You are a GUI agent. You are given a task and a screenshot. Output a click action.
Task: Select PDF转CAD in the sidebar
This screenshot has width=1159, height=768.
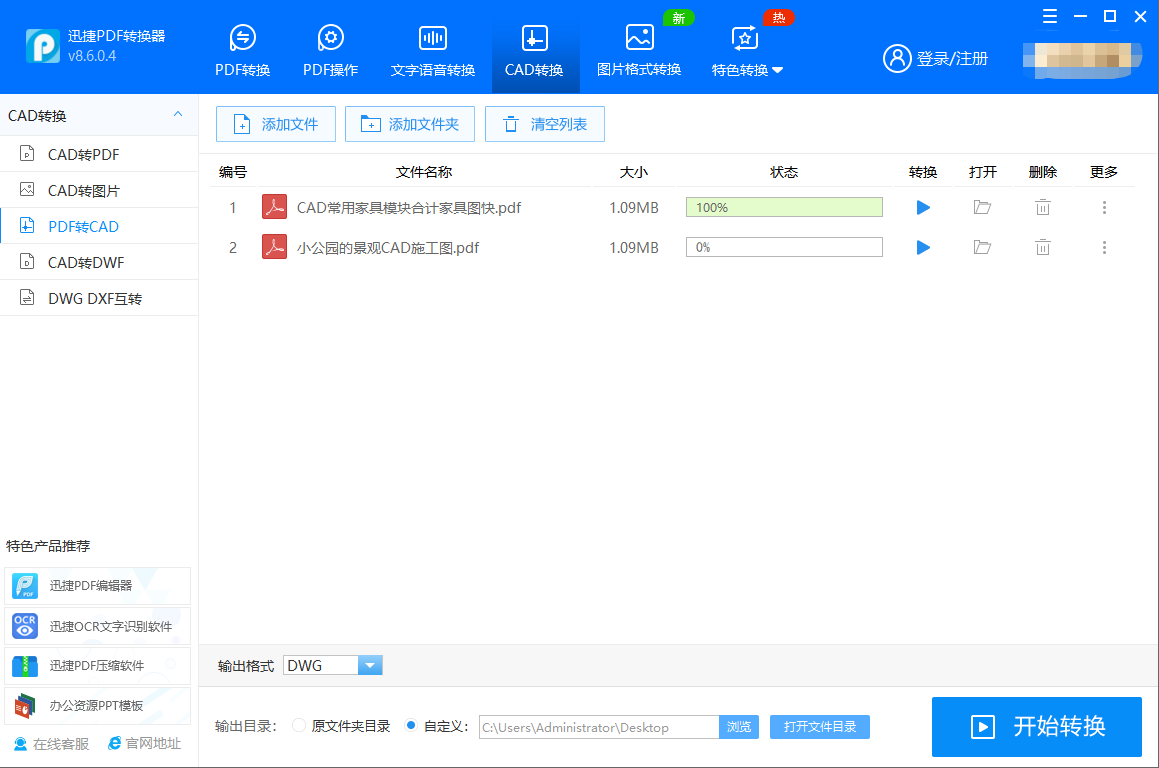(99, 226)
